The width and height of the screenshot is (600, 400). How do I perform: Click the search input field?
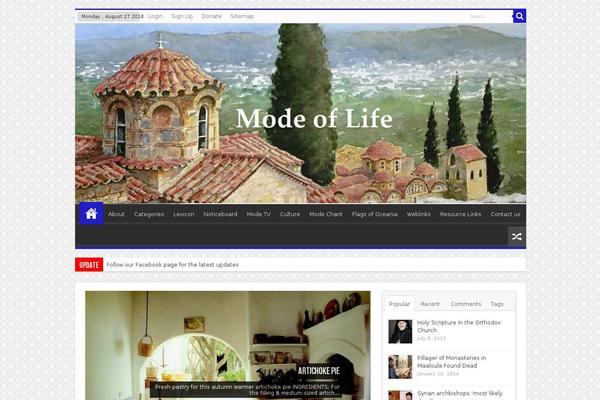488,16
